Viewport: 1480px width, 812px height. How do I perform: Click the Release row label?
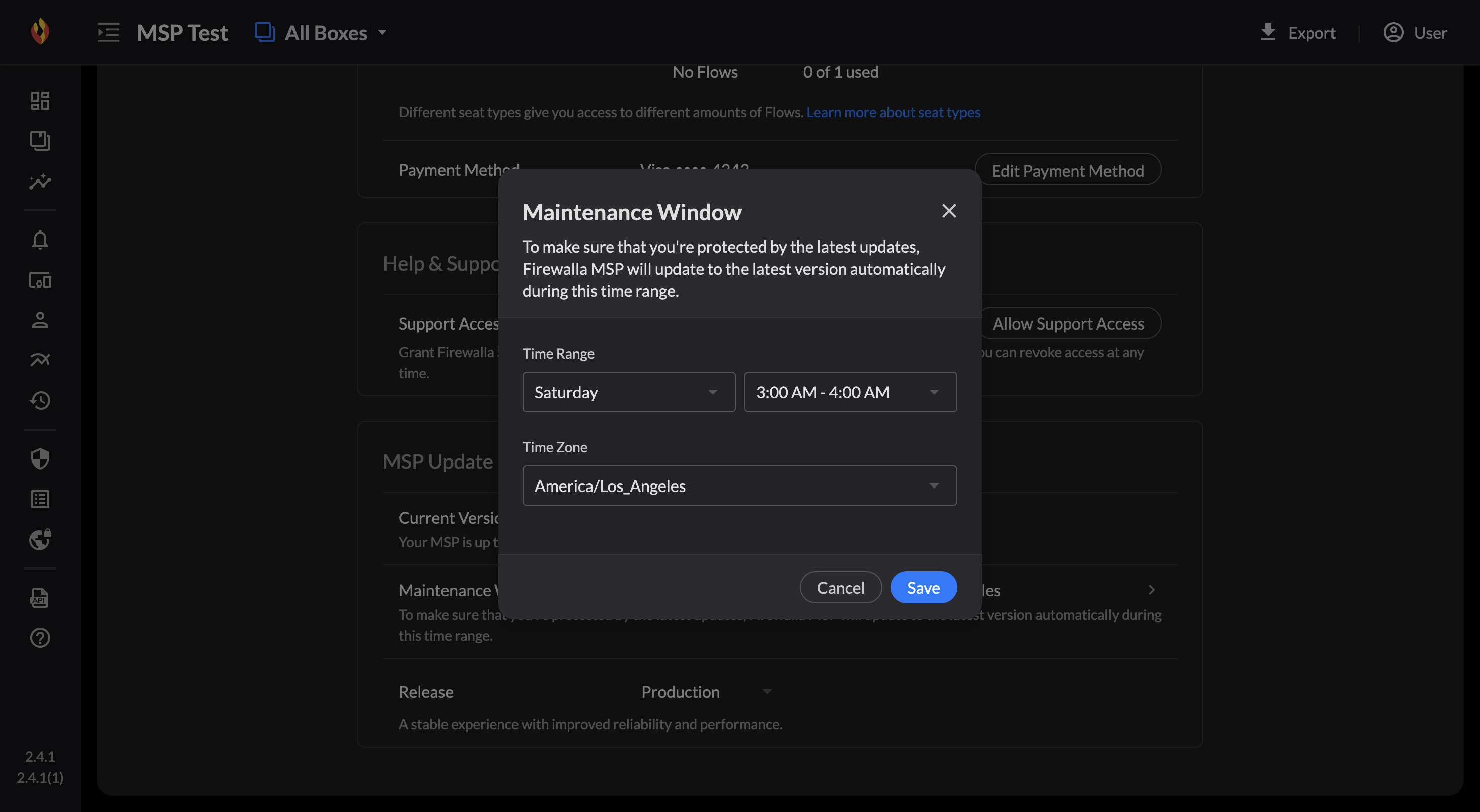(x=426, y=692)
